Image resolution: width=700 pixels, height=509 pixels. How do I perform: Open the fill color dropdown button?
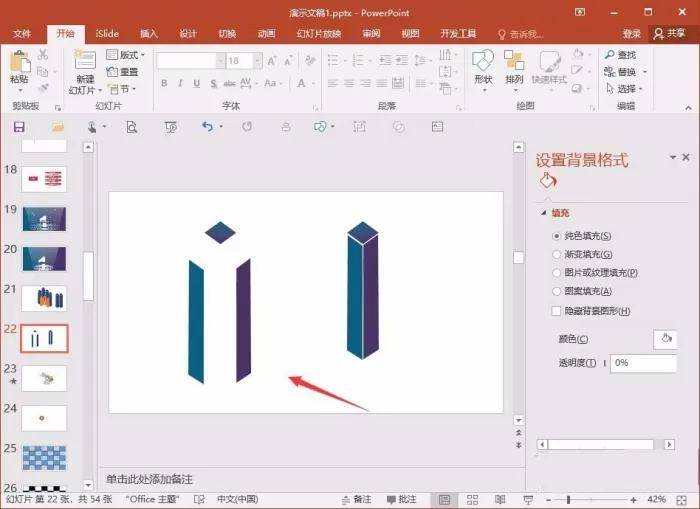coord(665,339)
